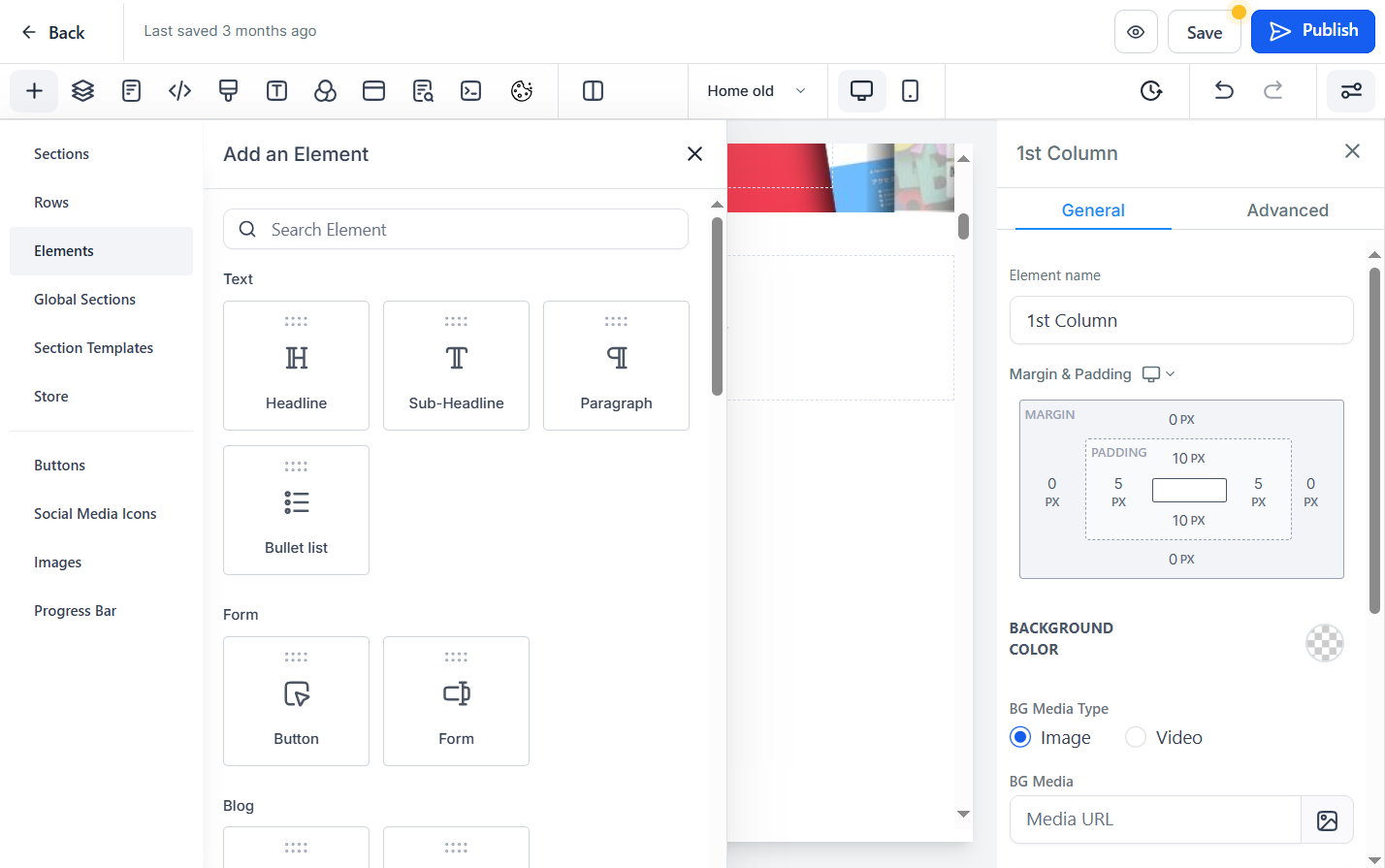Switch to desktop view icon
Viewport: 1385px width, 868px height.
coord(862,91)
